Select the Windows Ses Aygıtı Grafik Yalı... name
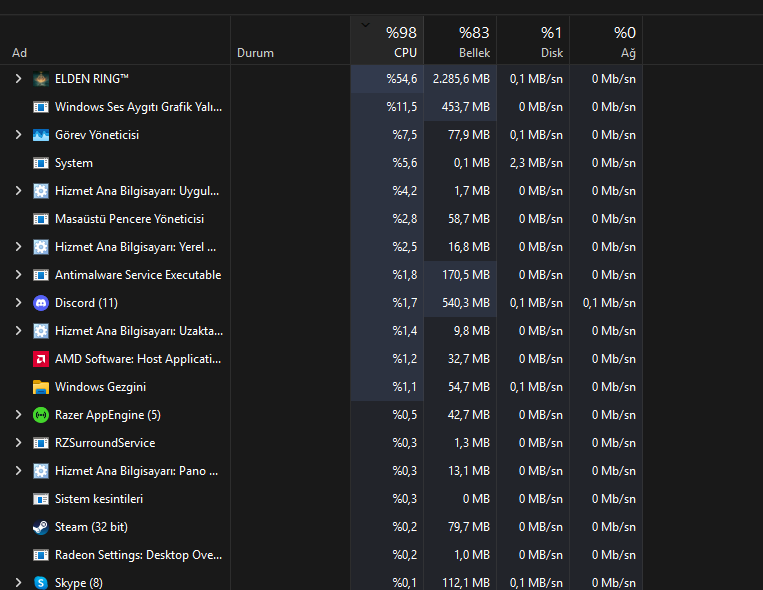763x590 pixels. (138, 107)
